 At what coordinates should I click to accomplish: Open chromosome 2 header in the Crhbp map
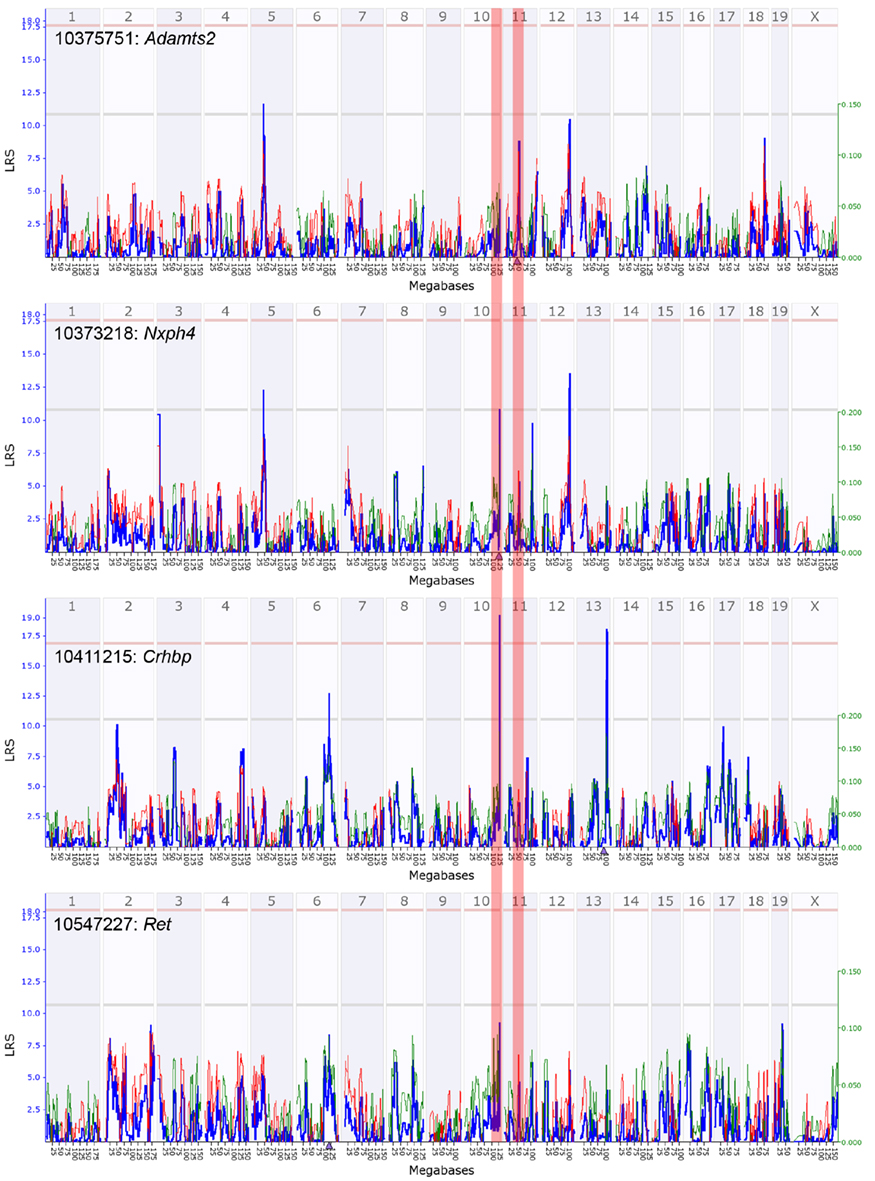tap(129, 606)
